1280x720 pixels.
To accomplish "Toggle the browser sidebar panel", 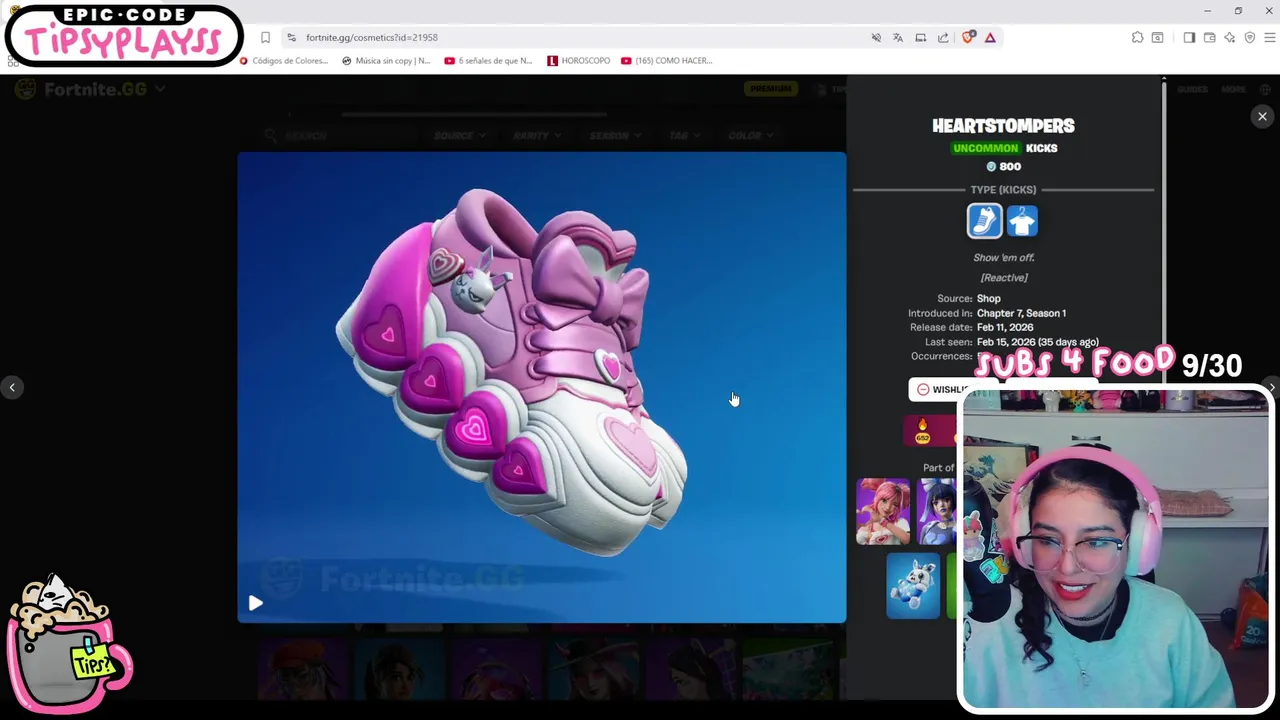I will [x=1189, y=37].
